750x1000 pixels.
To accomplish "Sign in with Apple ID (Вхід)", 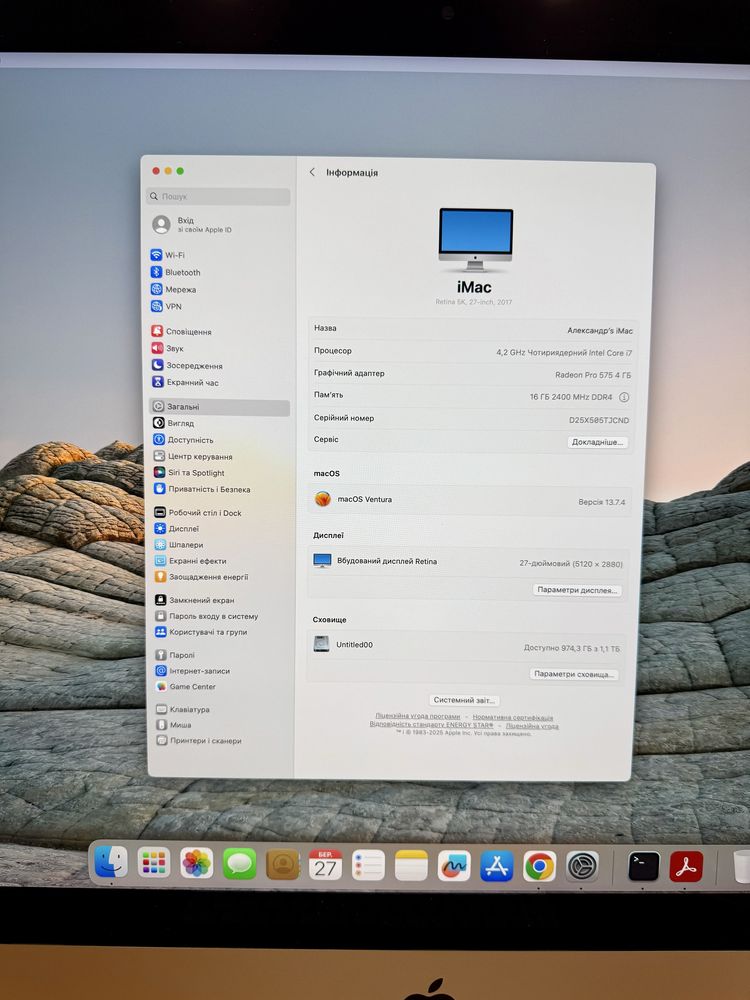I will coord(193,224).
